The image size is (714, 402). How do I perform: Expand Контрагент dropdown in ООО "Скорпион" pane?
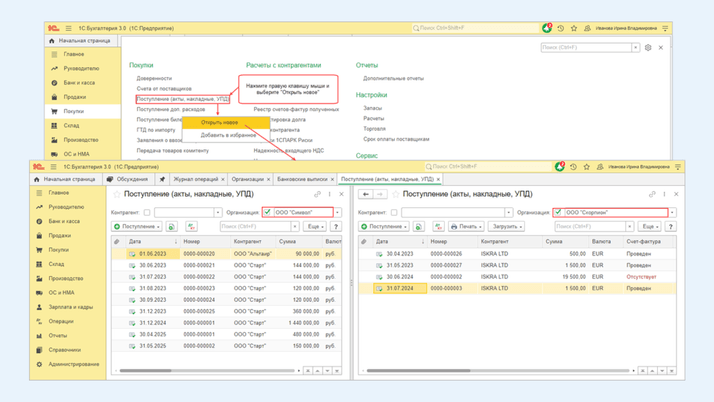coord(508,213)
